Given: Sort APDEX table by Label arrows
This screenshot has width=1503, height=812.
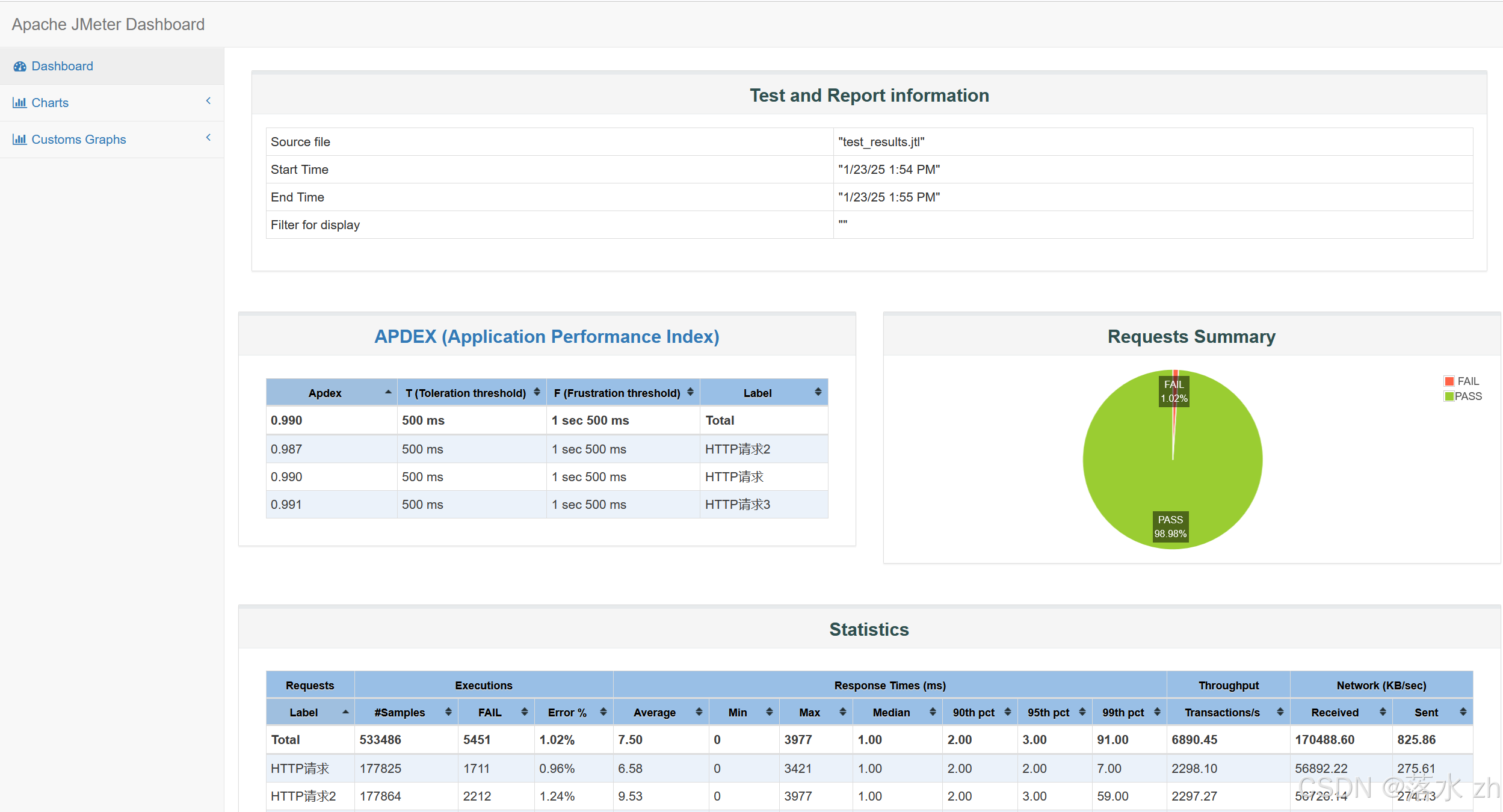Looking at the screenshot, I should click(x=818, y=392).
